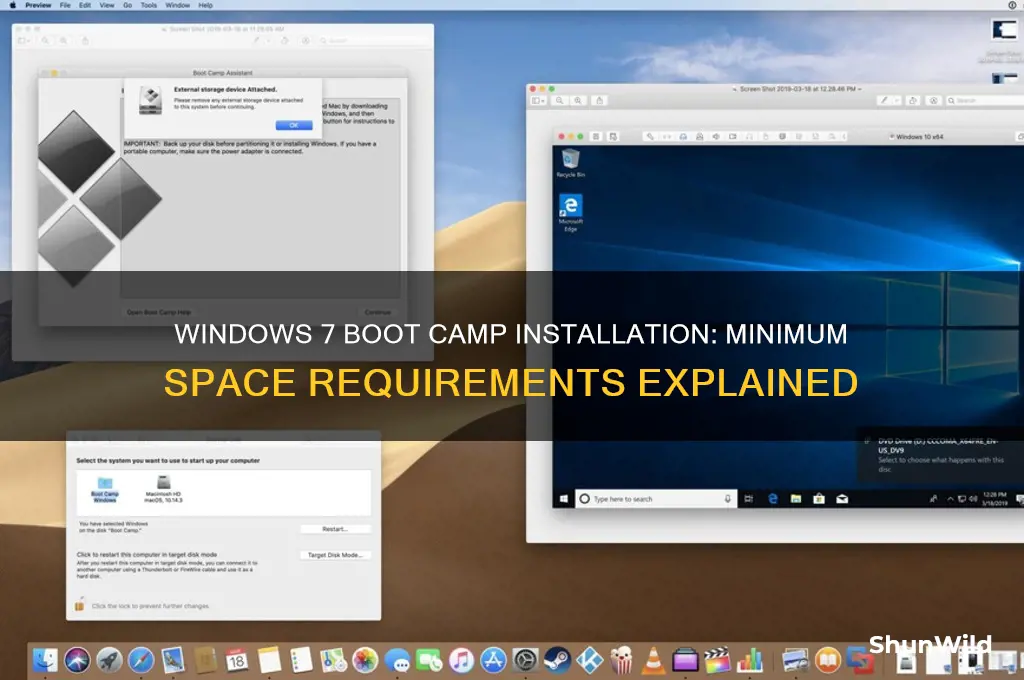Open Calendar icon showing 18

[236, 660]
